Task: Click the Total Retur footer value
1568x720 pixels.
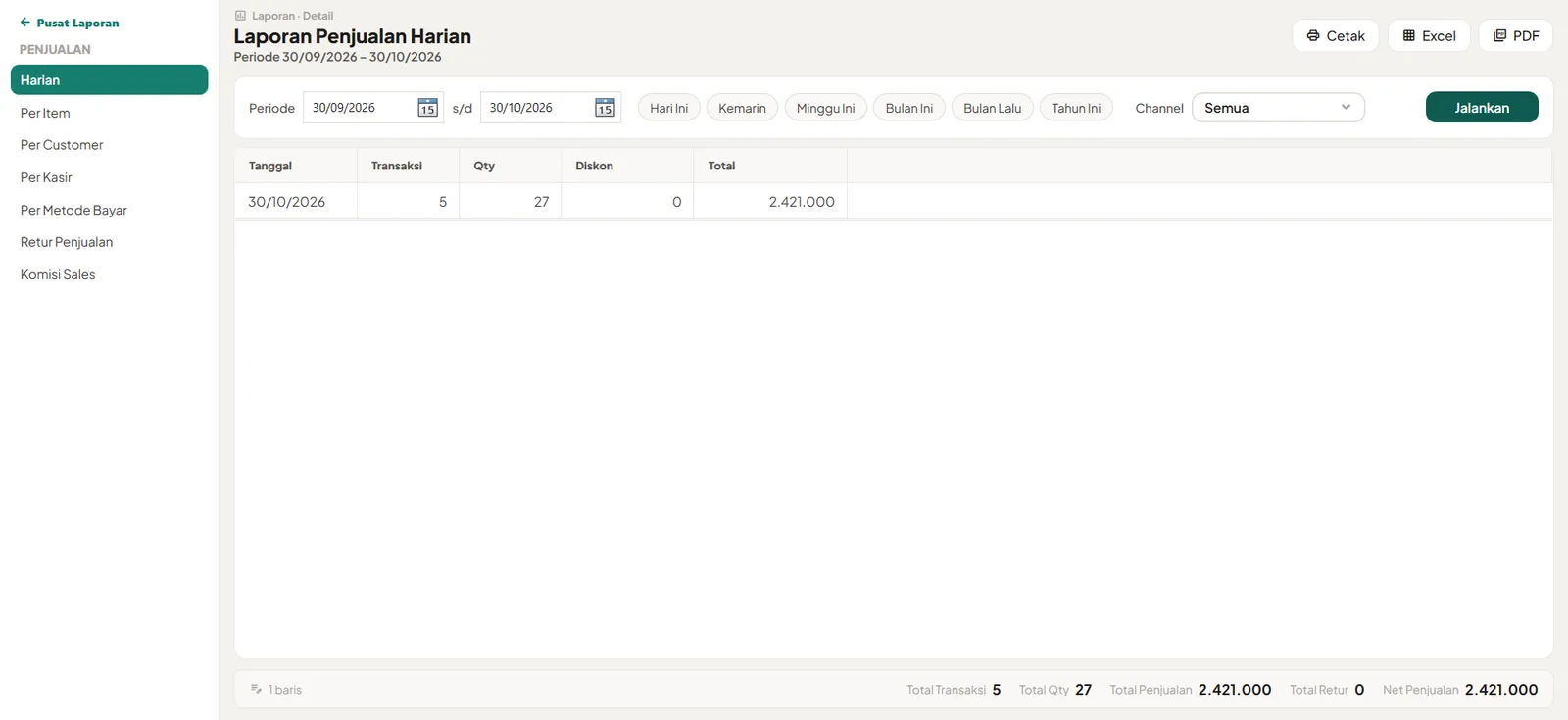Action: [1359, 690]
